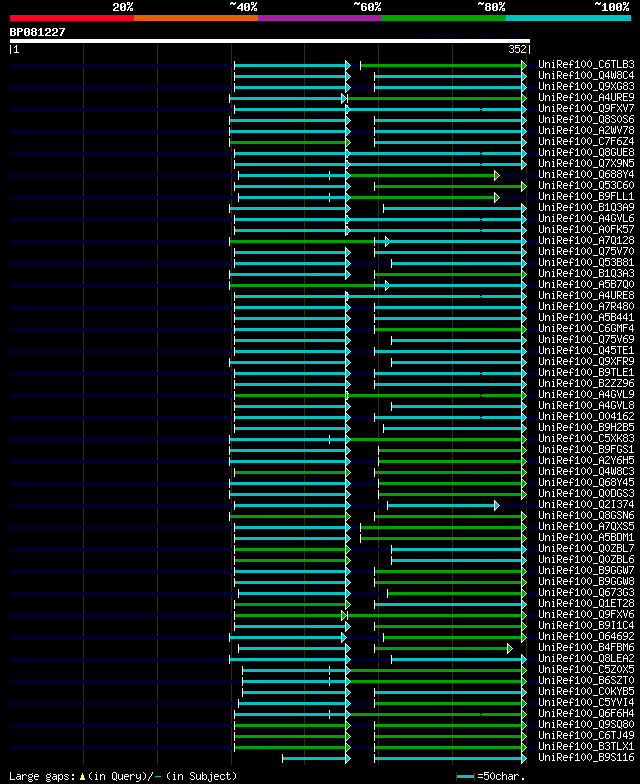Select hit label UniRef100_B2ZZ96
Screen dimensions: 640x784
pyautogui.click(x=586, y=384)
